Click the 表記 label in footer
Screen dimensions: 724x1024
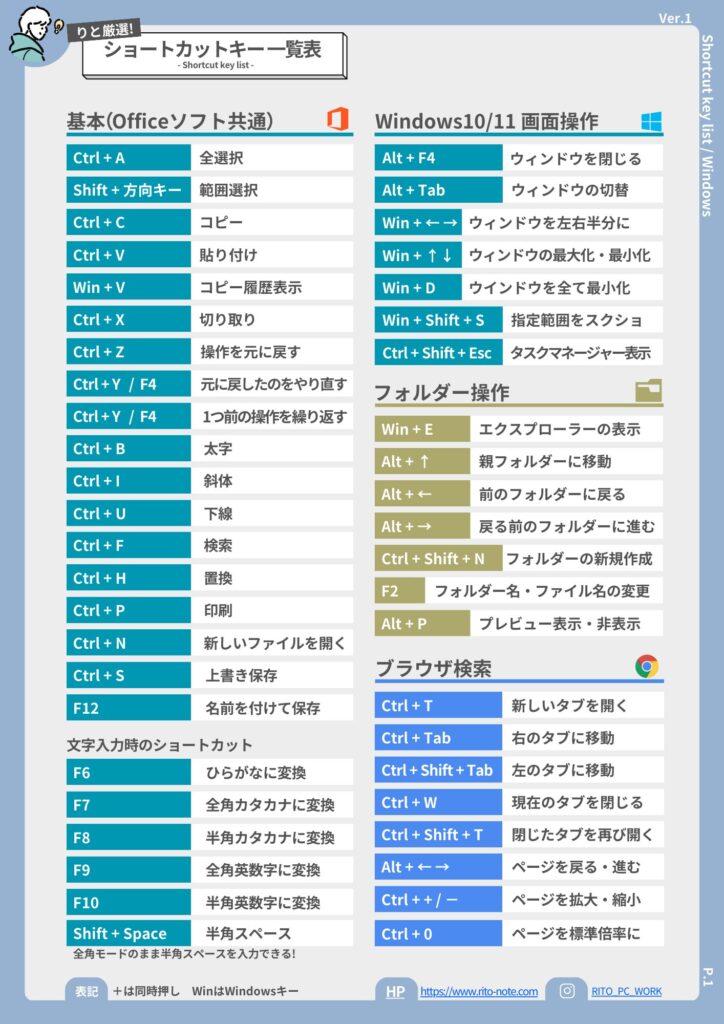(x=87, y=991)
